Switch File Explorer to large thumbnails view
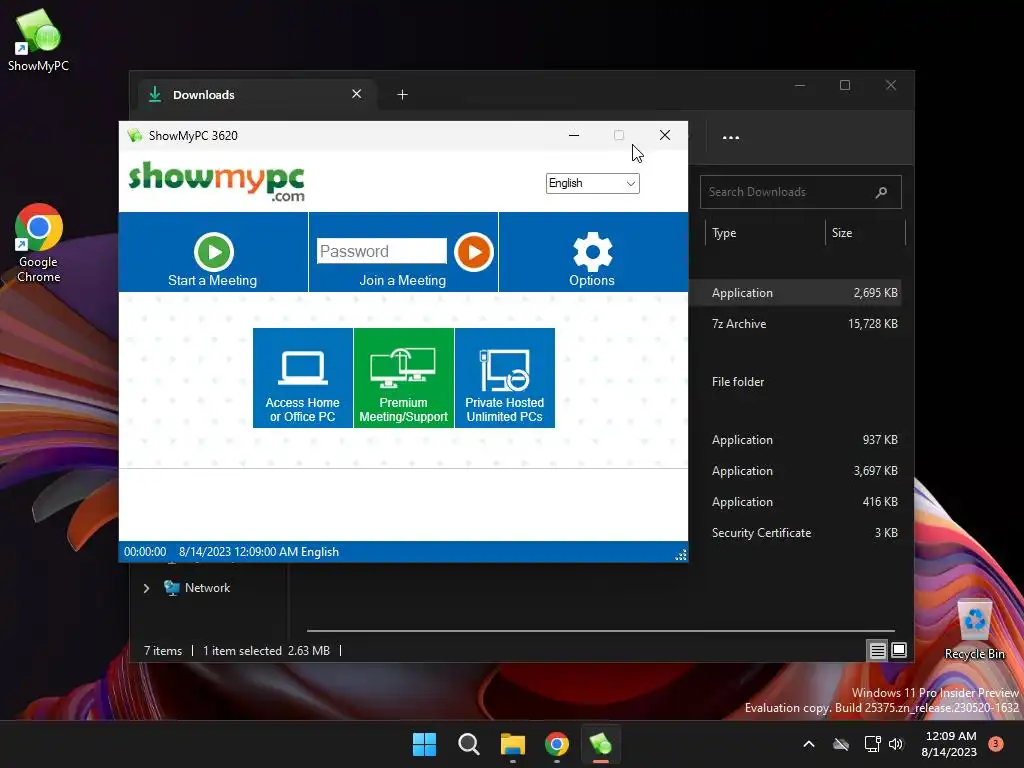 coord(899,650)
